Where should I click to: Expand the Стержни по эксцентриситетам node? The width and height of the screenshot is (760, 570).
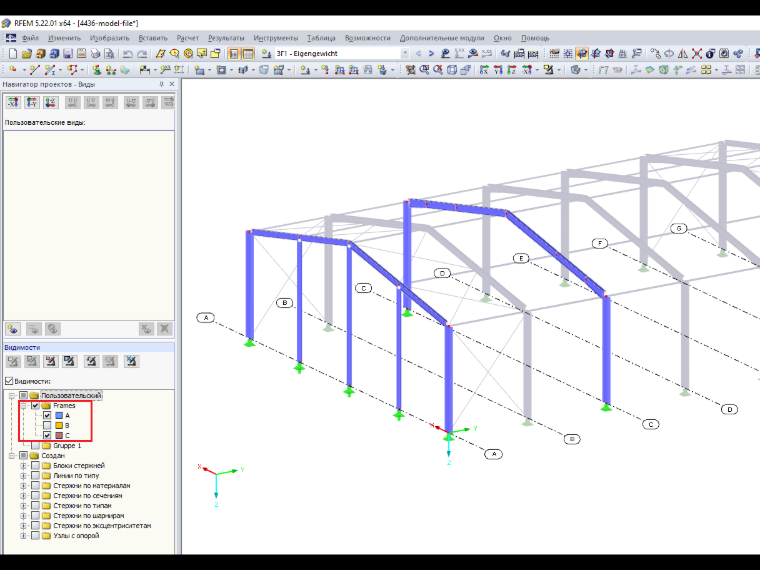(x=23, y=525)
